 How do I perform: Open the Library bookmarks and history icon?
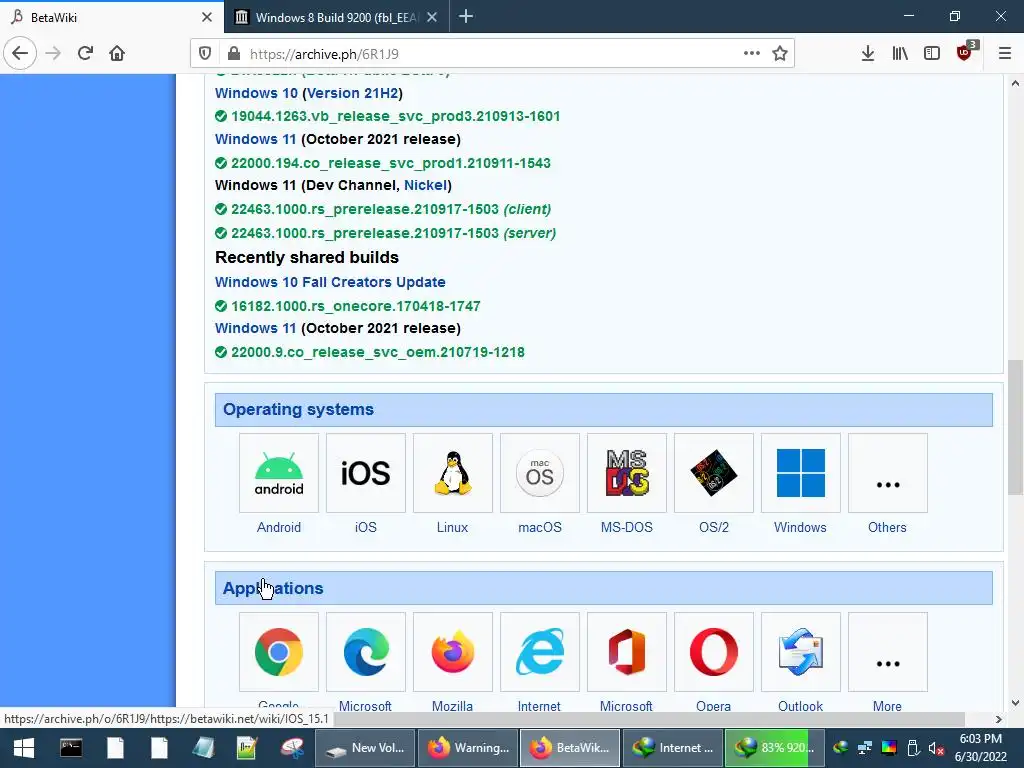tap(900, 54)
